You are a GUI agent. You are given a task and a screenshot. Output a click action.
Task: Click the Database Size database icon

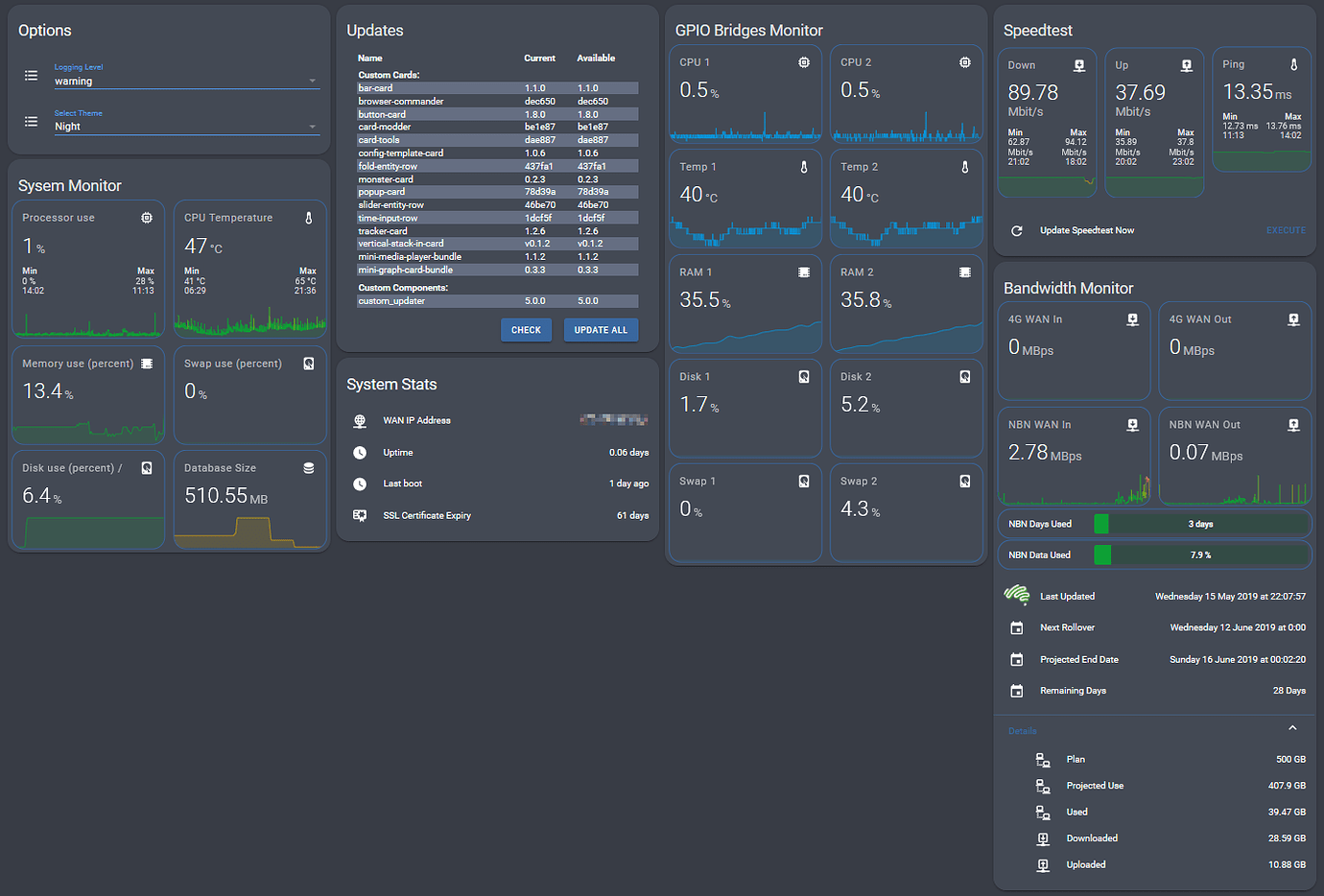point(308,468)
